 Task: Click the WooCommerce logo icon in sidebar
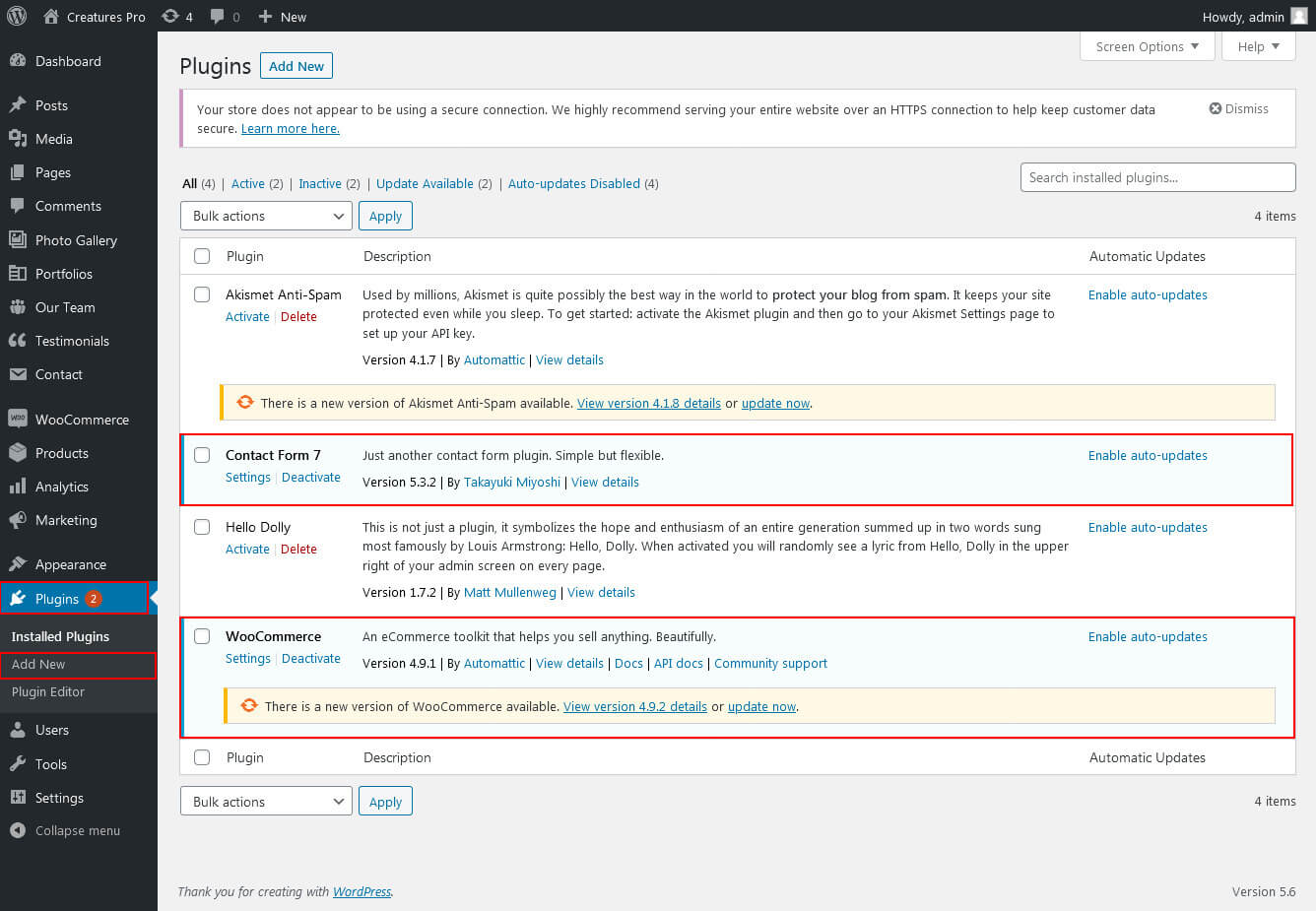pyautogui.click(x=18, y=419)
